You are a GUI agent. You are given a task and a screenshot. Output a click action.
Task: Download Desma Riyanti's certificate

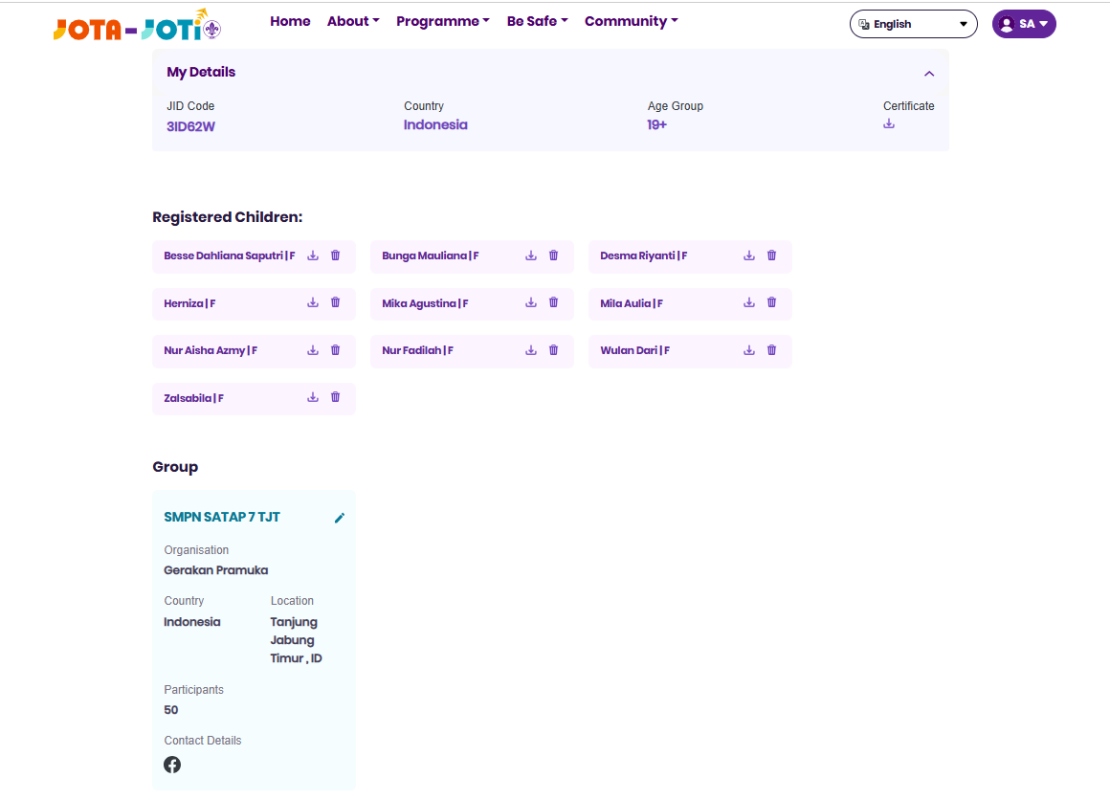[749, 256]
